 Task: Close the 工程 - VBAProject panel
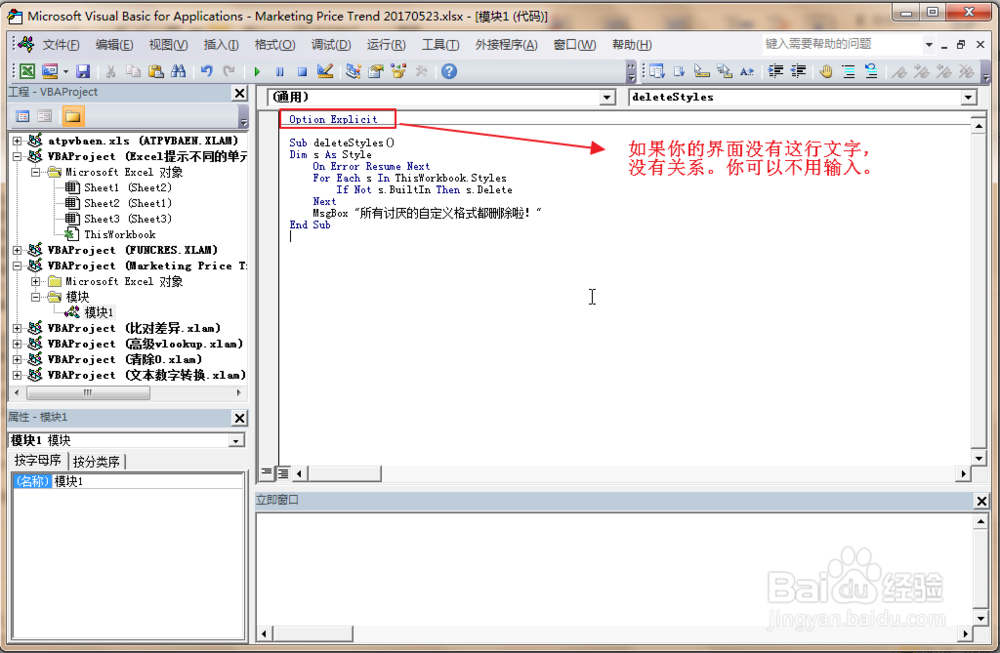[x=240, y=93]
